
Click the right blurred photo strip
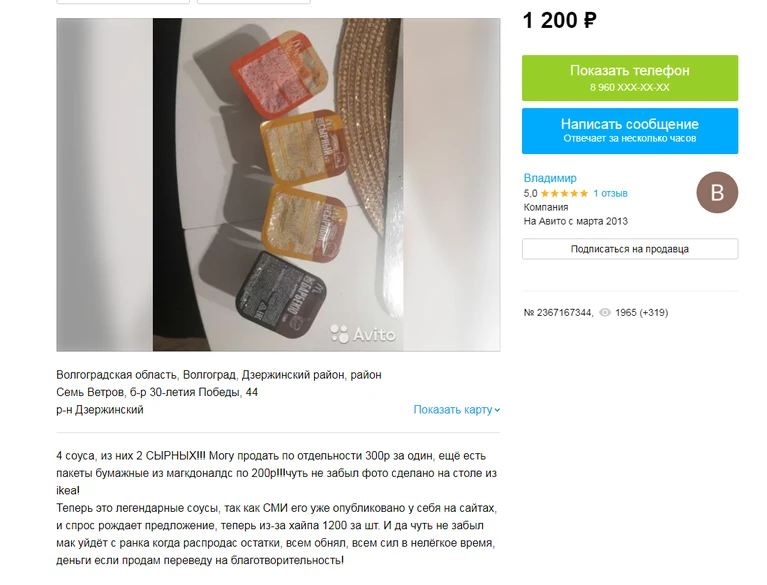click(x=451, y=184)
